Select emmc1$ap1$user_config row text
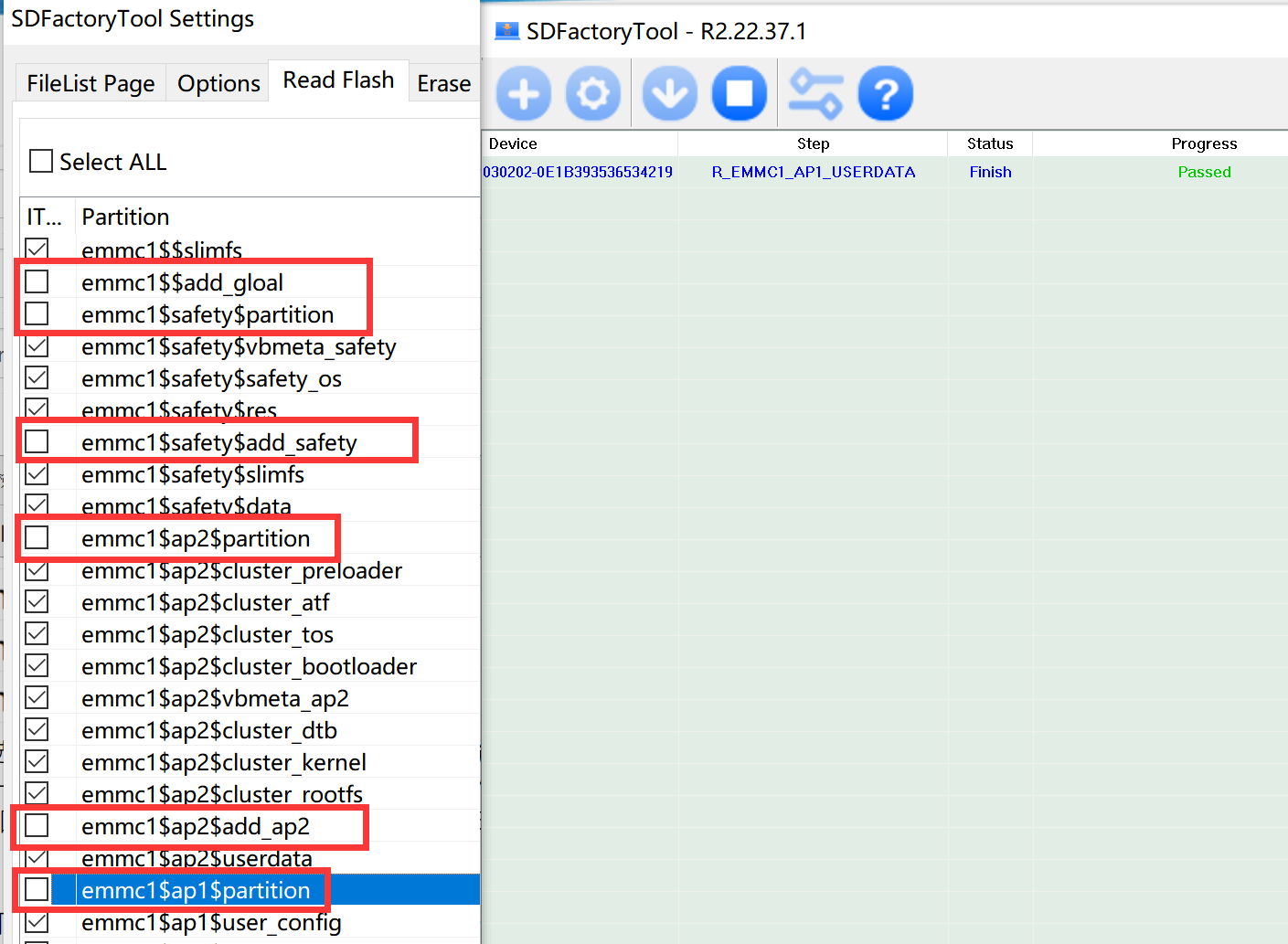Image resolution: width=1288 pixels, height=944 pixels. click(x=211, y=922)
